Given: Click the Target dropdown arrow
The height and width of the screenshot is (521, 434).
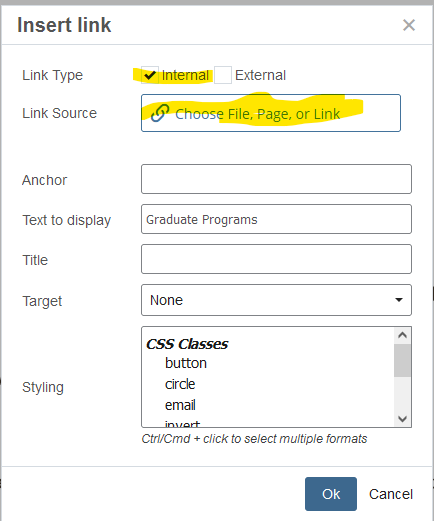Looking at the screenshot, I should tap(399, 300).
